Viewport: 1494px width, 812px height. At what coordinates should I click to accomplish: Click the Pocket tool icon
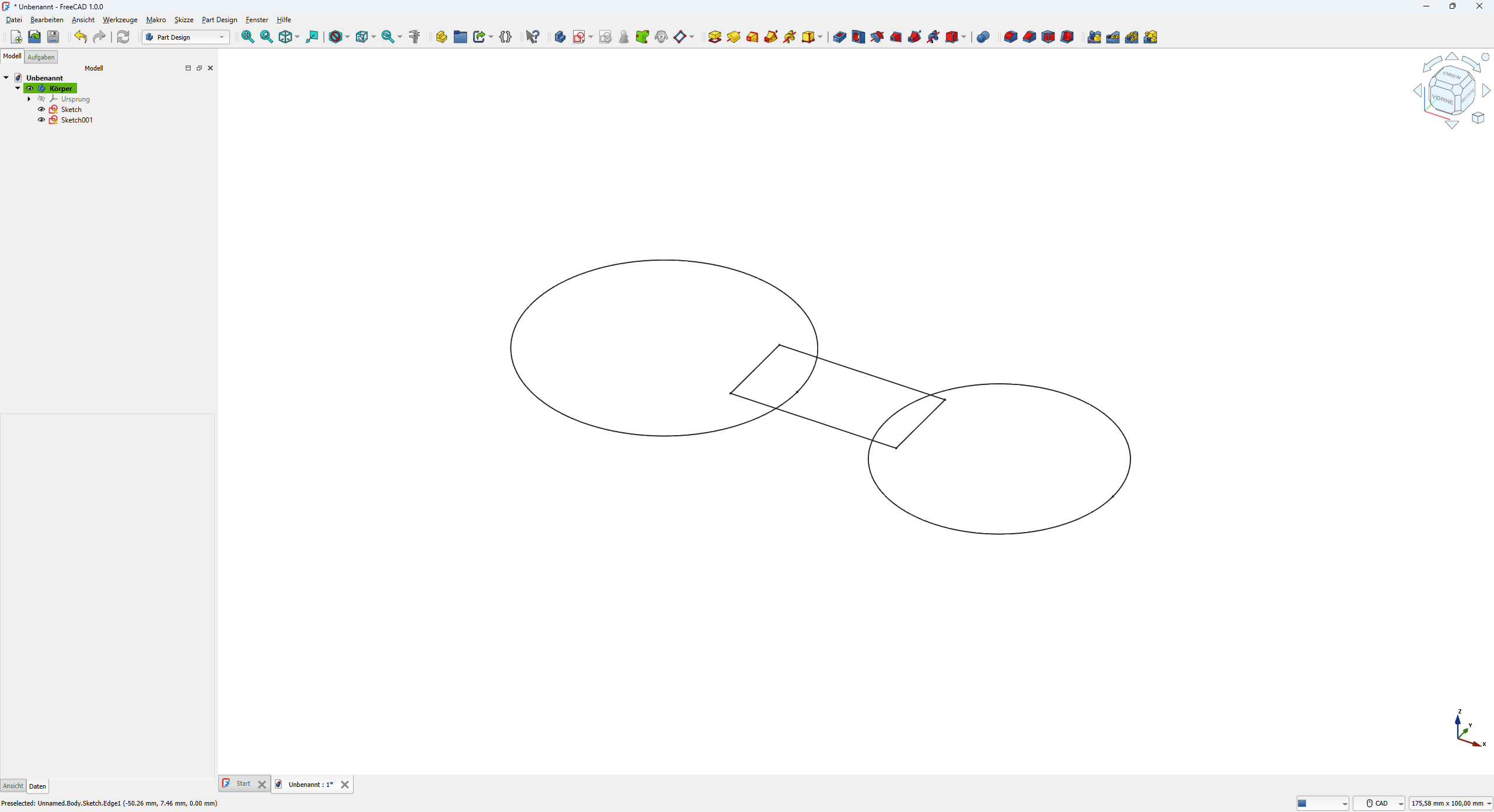pos(839,37)
